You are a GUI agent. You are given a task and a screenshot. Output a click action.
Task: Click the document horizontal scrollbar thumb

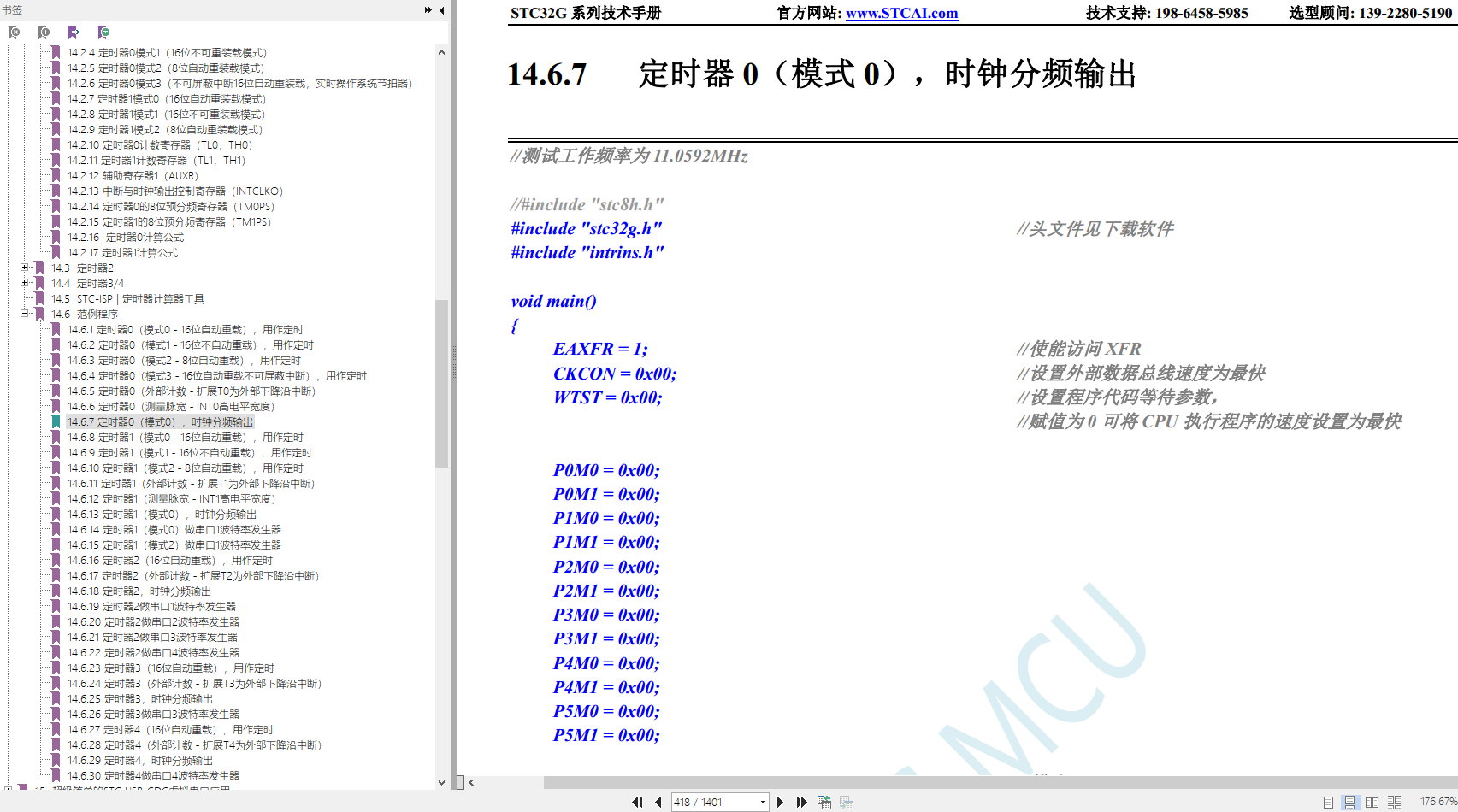pyautogui.click(x=1001, y=782)
